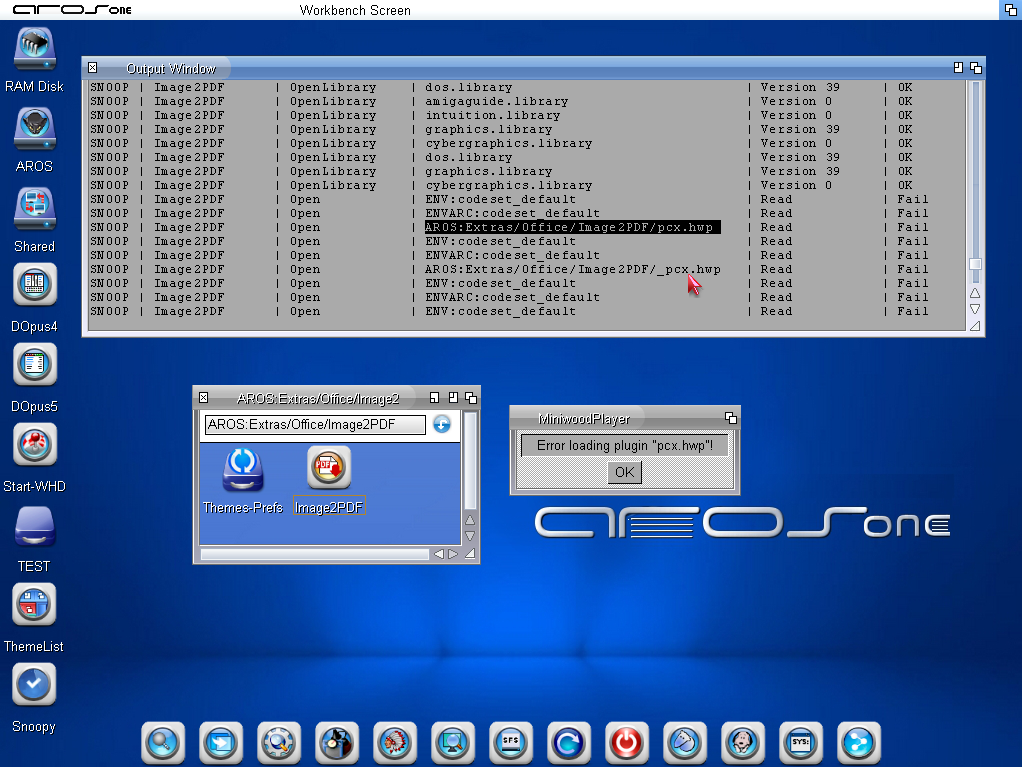Viewport: 1022px width, 767px height.
Task: Click the magnifier search dock icon
Action: [x=163, y=742]
